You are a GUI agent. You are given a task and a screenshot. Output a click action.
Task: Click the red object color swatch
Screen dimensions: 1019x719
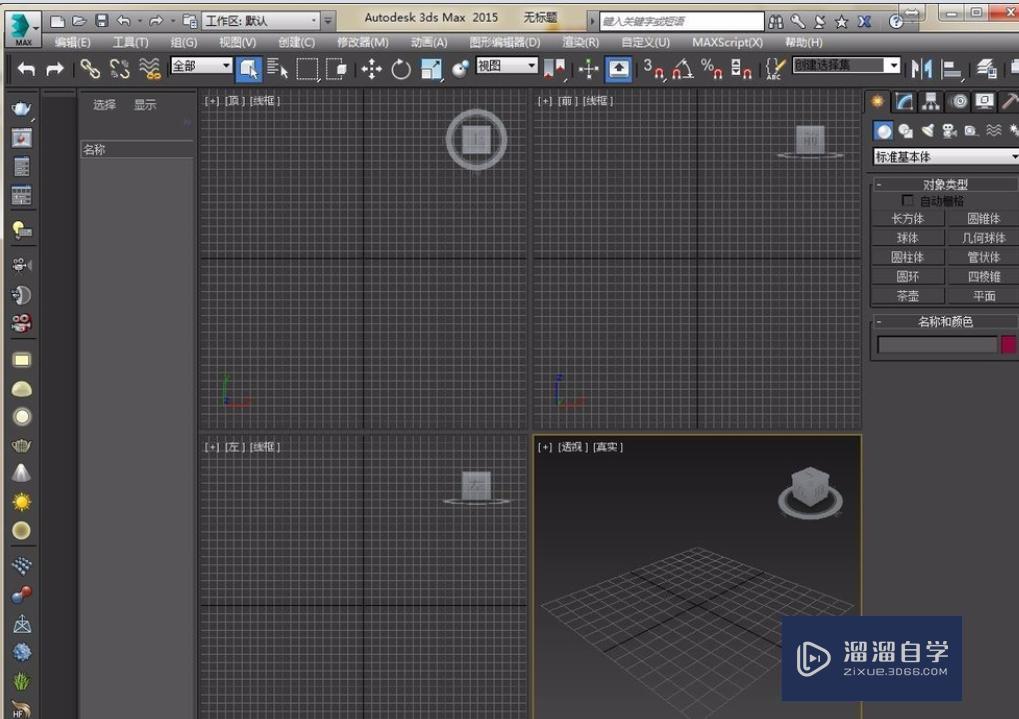(1008, 344)
